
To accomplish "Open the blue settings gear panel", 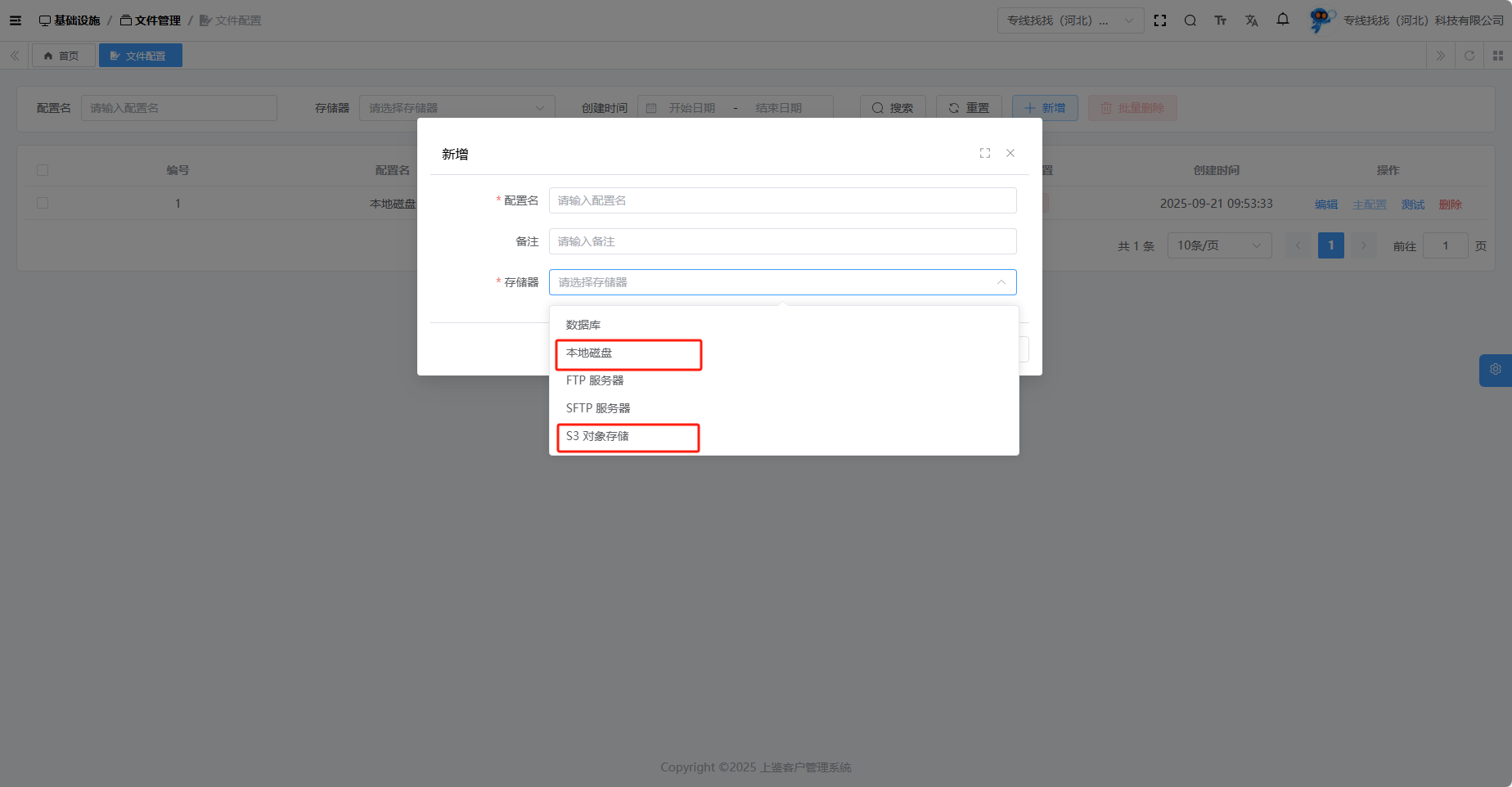I will [1496, 370].
